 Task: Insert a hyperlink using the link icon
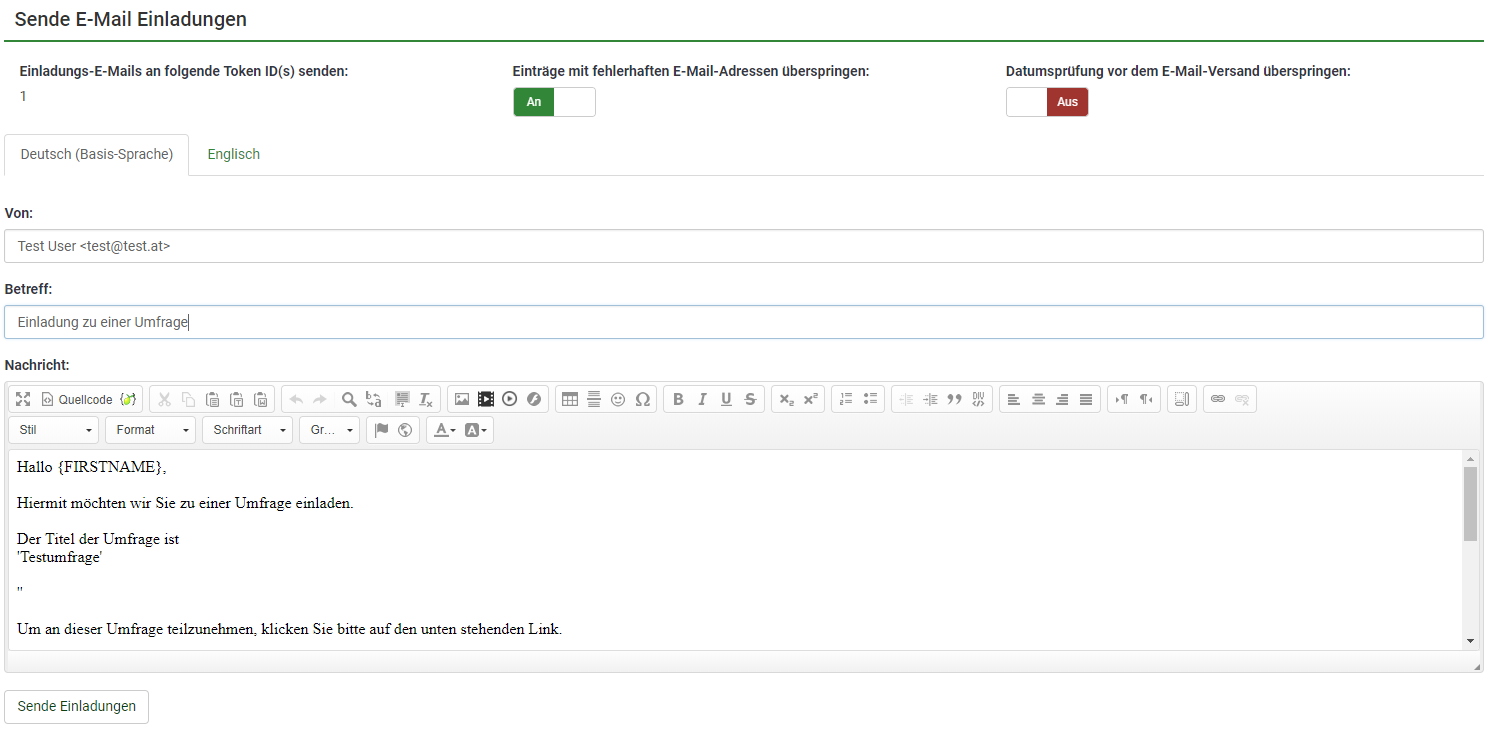[1217, 399]
